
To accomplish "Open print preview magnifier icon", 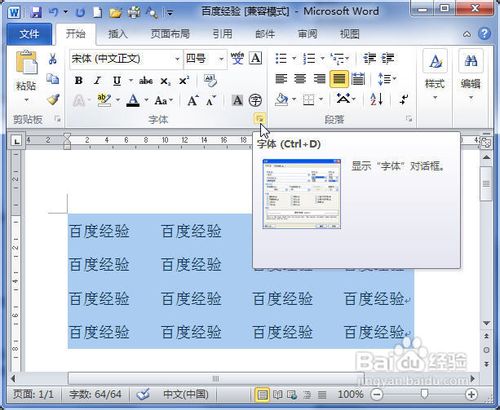I will coord(152,13).
